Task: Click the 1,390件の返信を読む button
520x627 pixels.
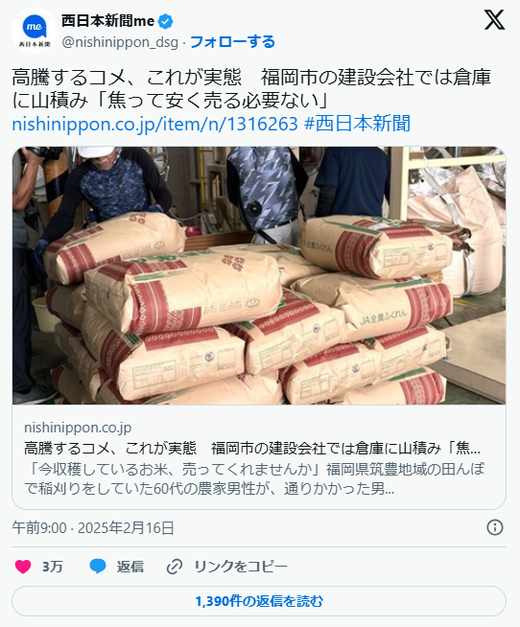Action: [259, 601]
